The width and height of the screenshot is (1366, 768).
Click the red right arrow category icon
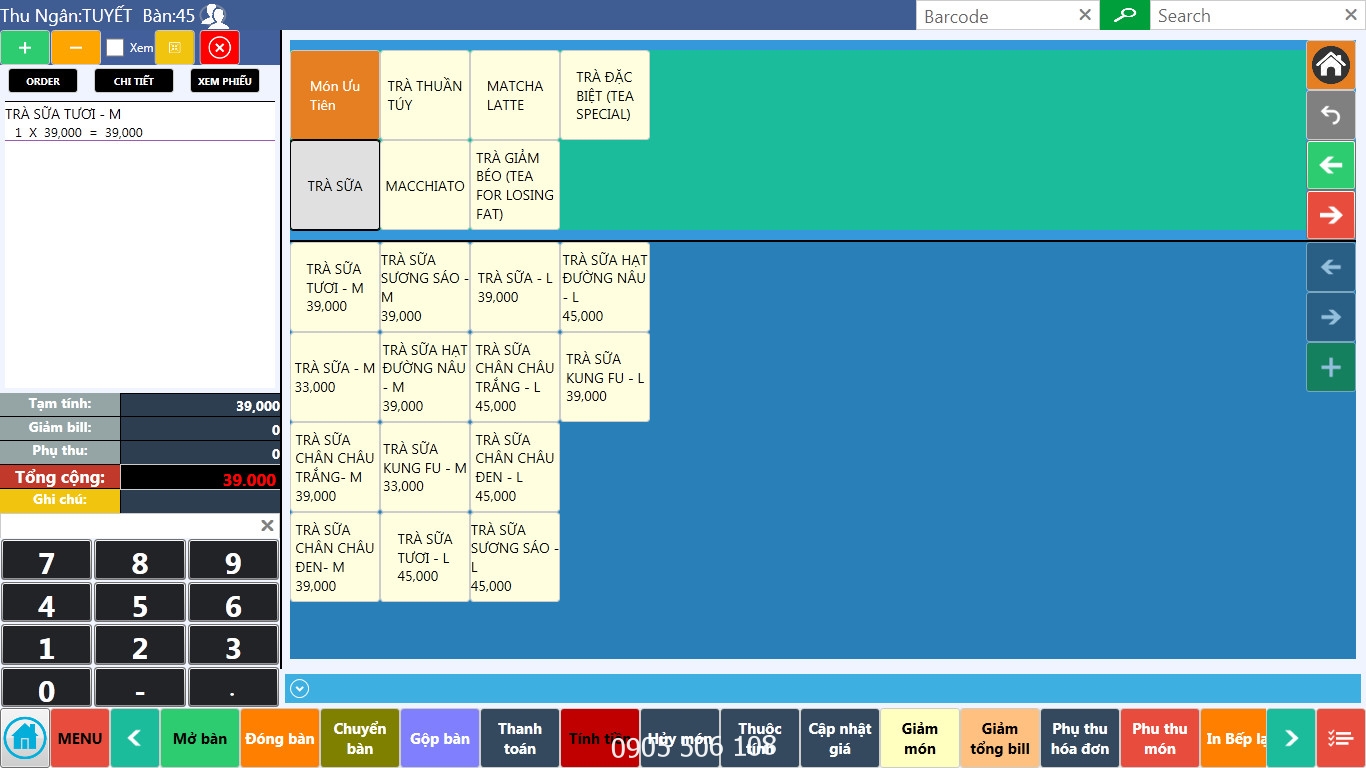(x=1331, y=215)
